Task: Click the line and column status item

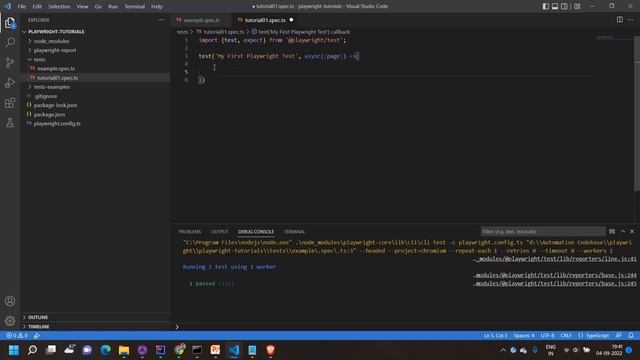Action: click(x=496, y=336)
